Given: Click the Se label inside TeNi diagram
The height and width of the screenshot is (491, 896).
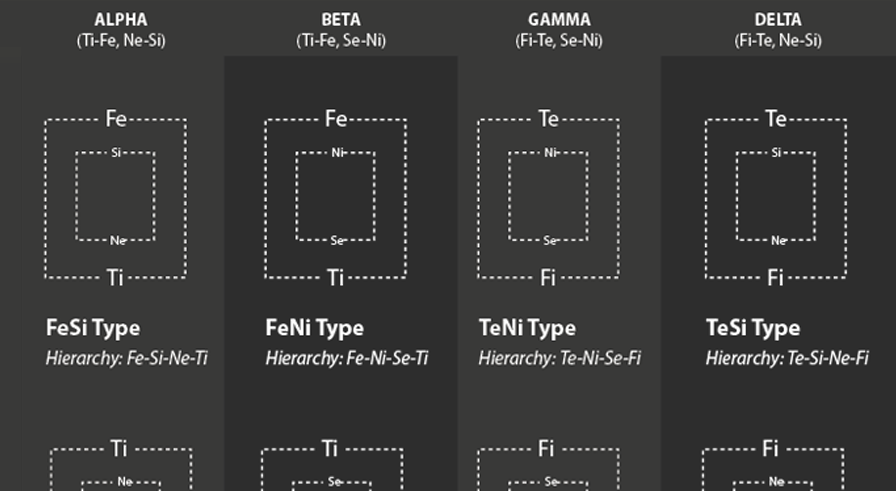Looking at the screenshot, I should coord(550,241).
